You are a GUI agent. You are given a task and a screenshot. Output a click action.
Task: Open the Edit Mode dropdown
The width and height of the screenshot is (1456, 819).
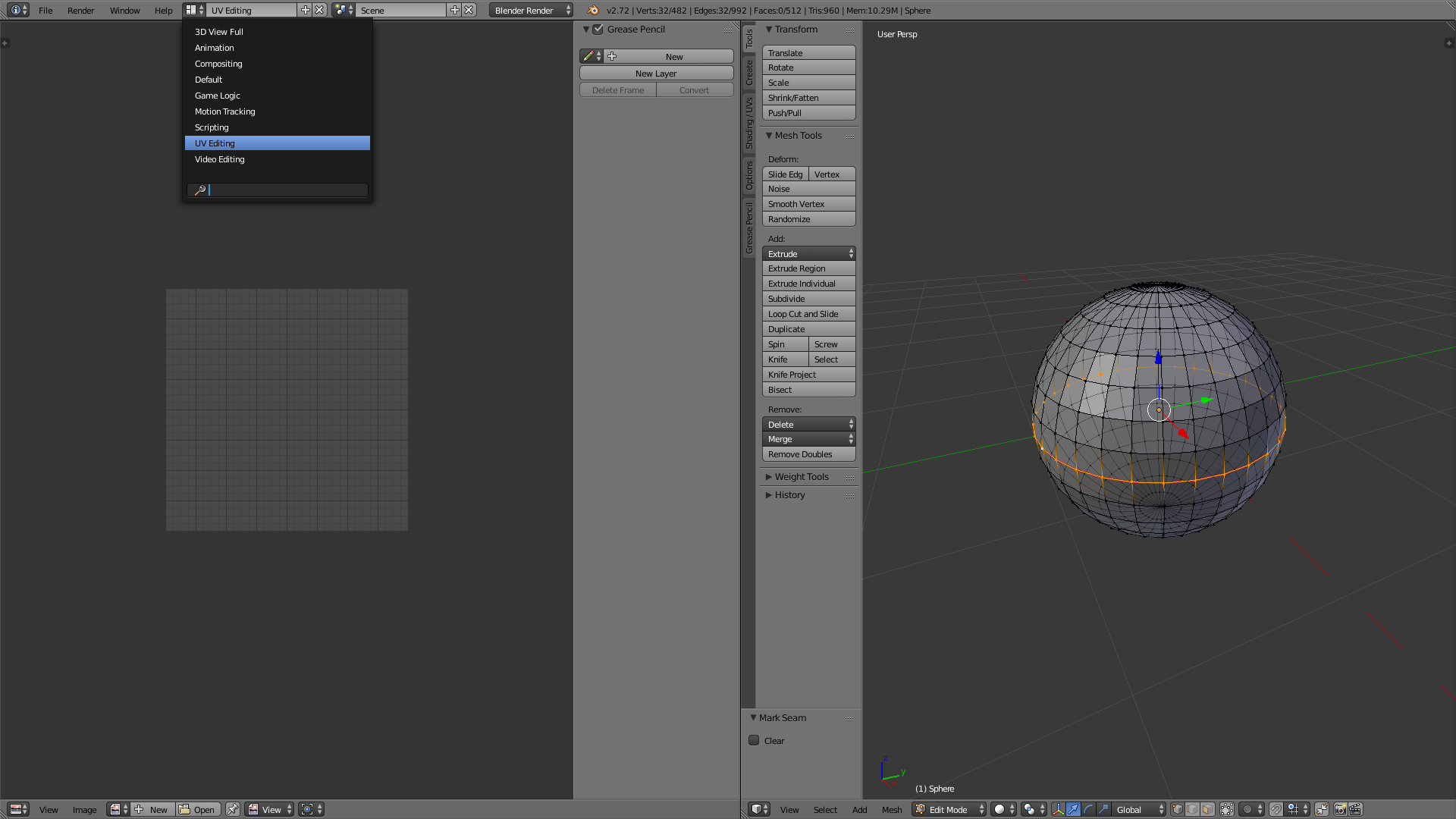[949, 809]
